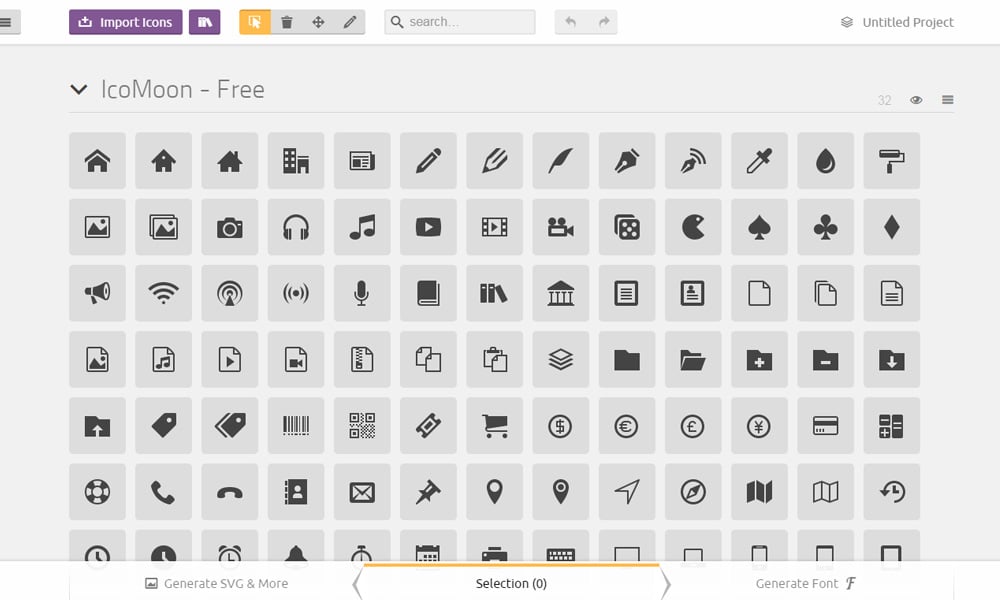Select the calculator icon
Viewport: 1000px width, 600px height.
click(x=892, y=426)
